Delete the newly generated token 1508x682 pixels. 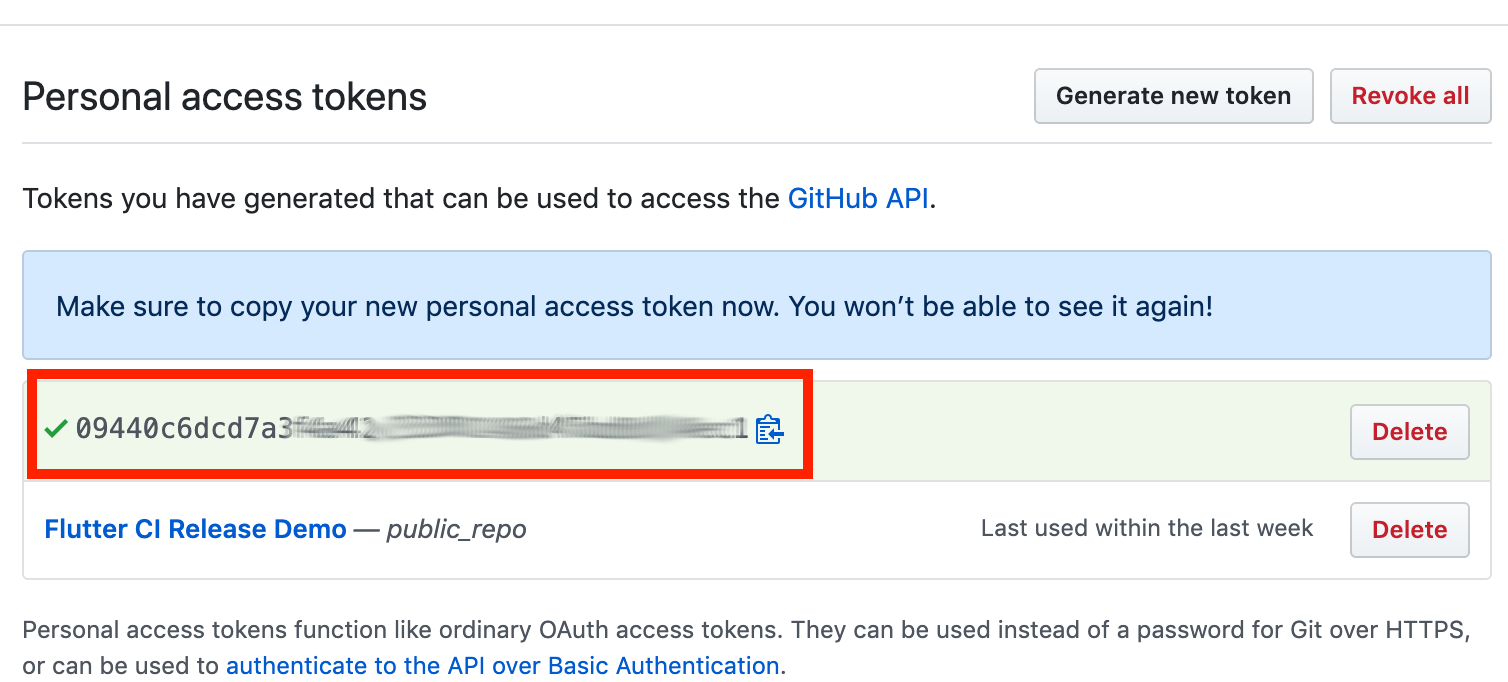pyautogui.click(x=1409, y=432)
